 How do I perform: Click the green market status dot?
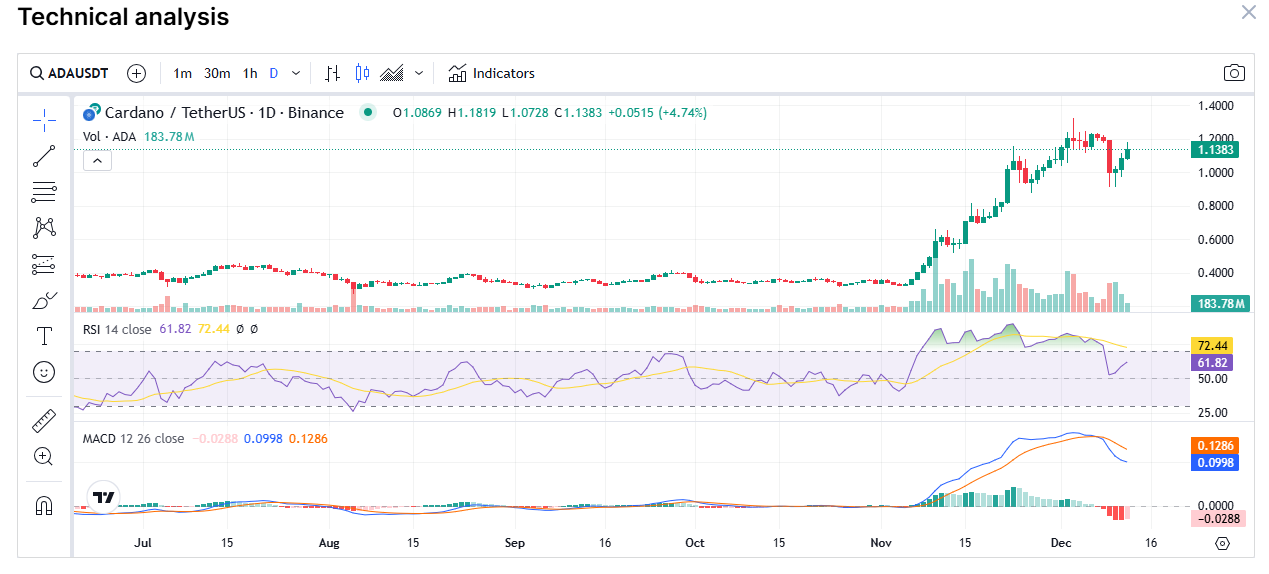pyautogui.click(x=368, y=113)
